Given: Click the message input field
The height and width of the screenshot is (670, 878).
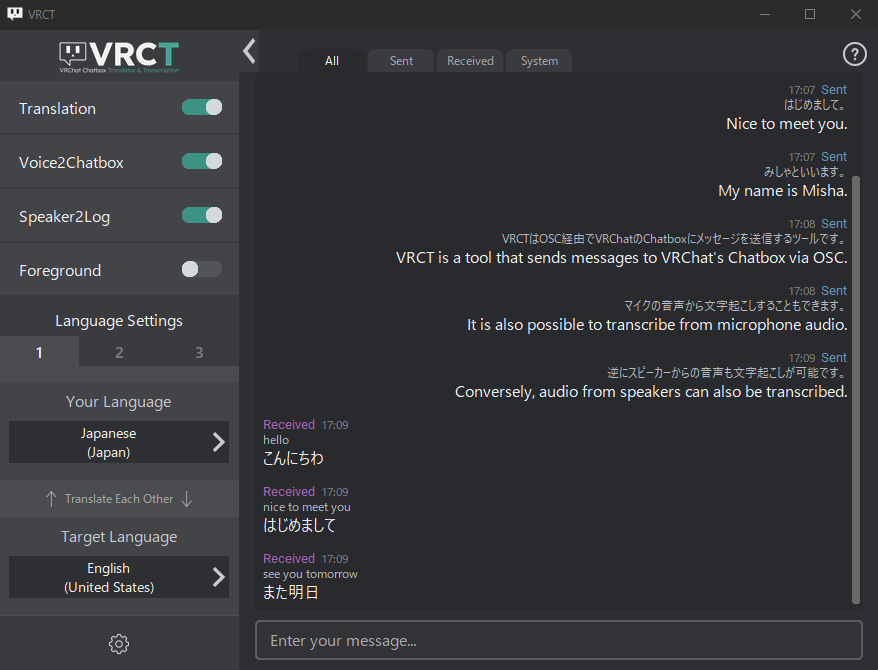Looking at the screenshot, I should 558,640.
